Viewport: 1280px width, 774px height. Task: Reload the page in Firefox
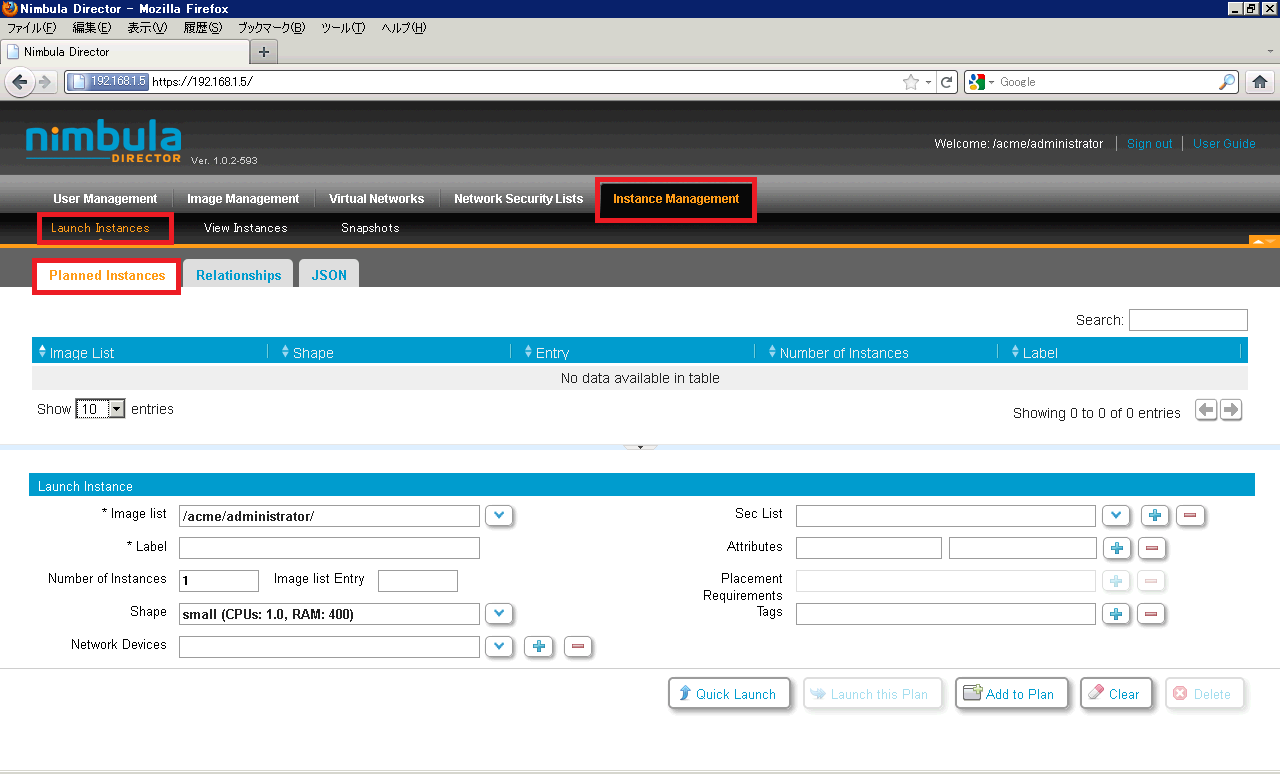[947, 82]
